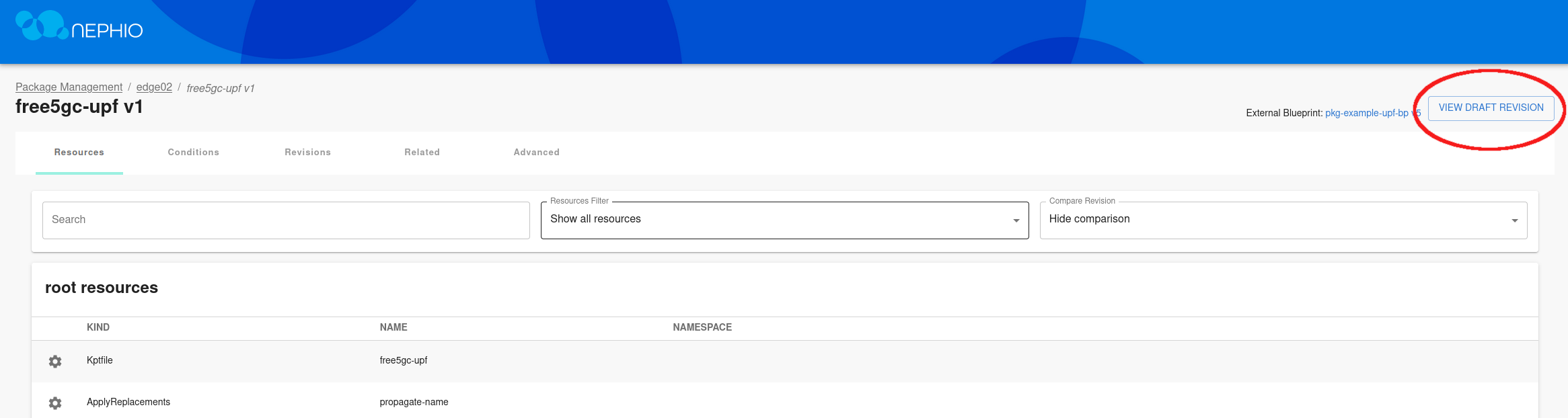Click the View Draft Revision button
The image size is (1568, 418).
click(x=1491, y=108)
